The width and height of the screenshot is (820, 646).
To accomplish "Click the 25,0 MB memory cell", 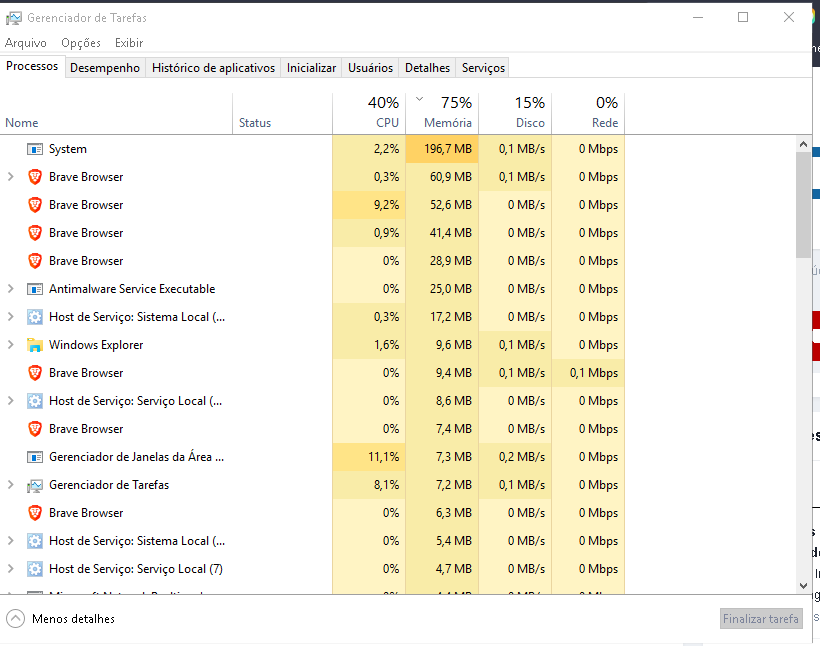I will point(442,289).
